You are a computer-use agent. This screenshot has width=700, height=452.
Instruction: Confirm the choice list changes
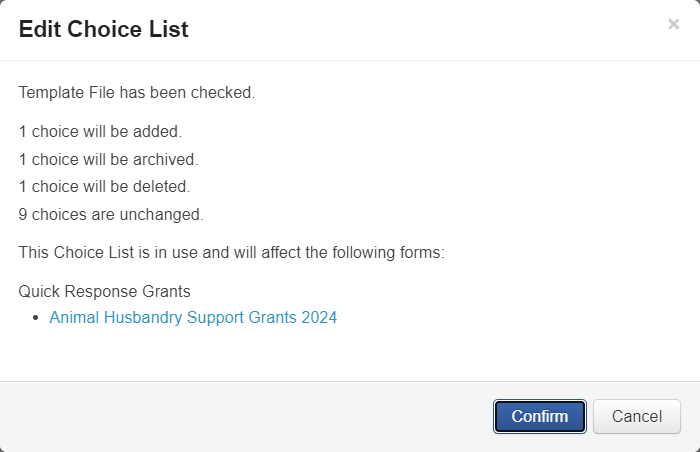pyautogui.click(x=540, y=417)
